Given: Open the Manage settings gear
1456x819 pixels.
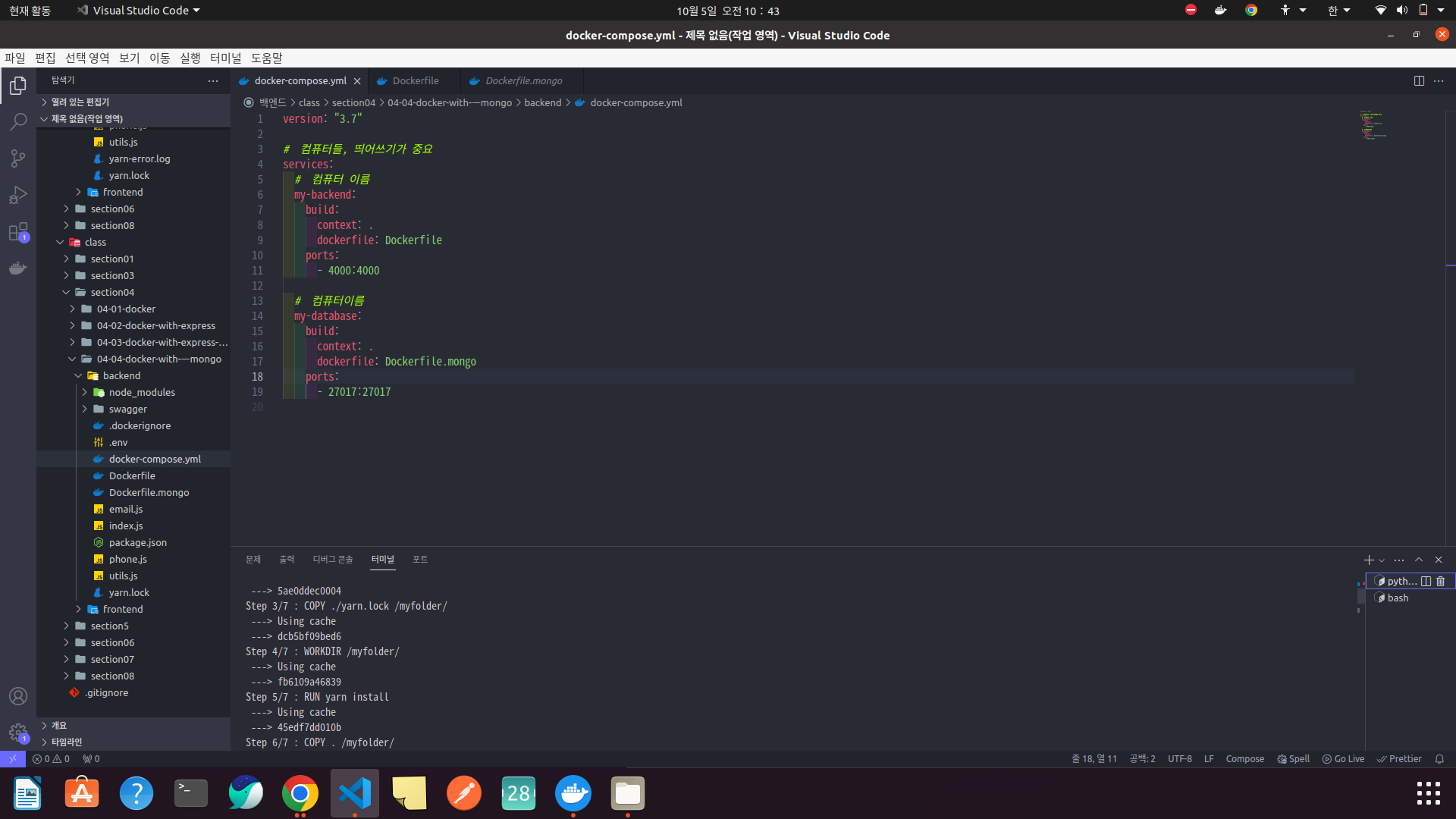Looking at the screenshot, I should (18, 733).
